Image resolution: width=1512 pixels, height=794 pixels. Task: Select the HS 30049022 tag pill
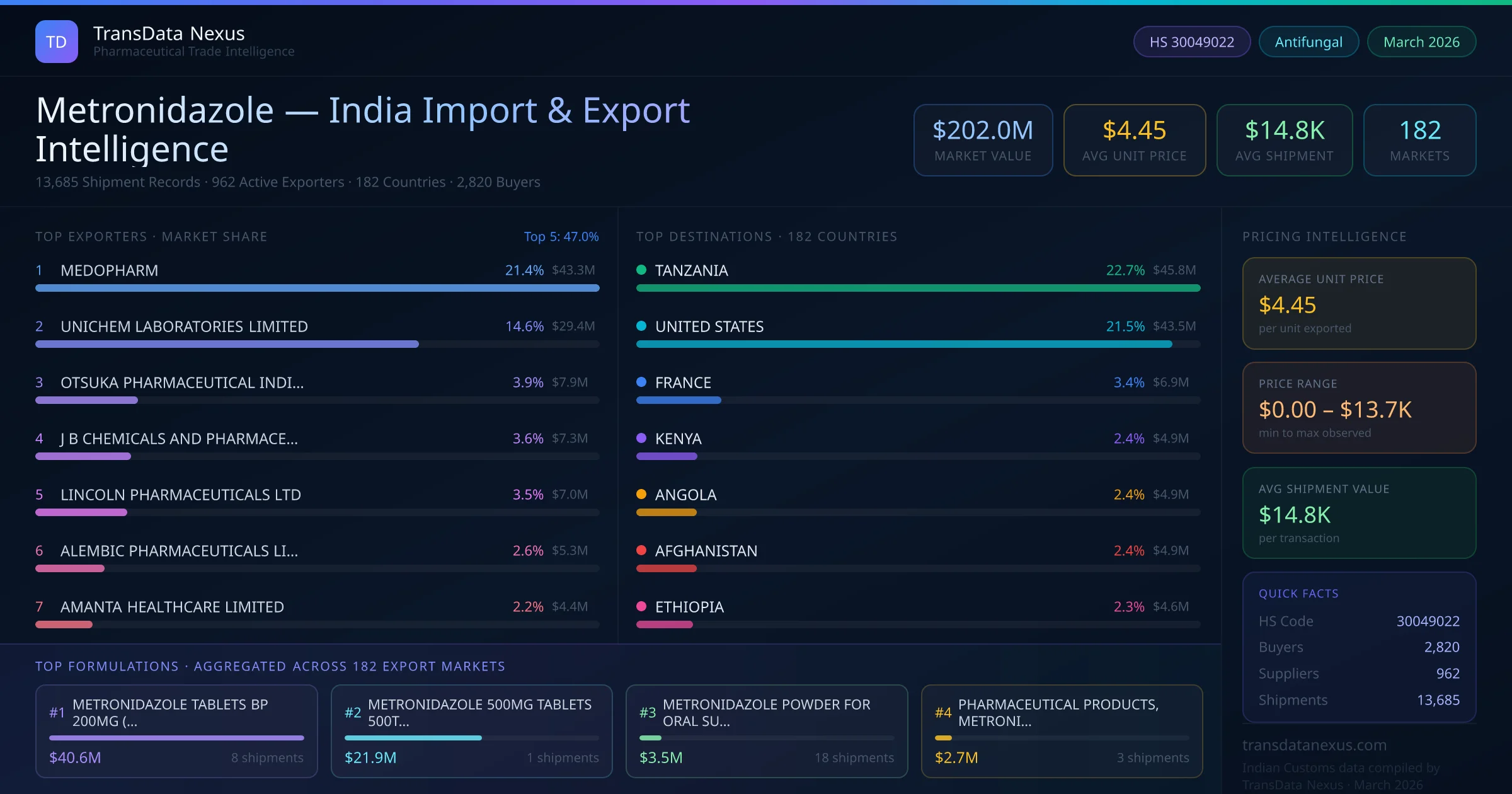1191,42
